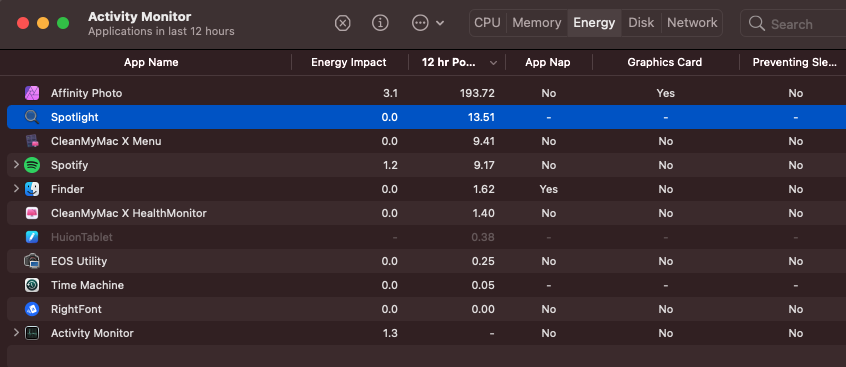Viewport: 846px width, 367px height.
Task: Click into the Search field
Action: point(793,23)
